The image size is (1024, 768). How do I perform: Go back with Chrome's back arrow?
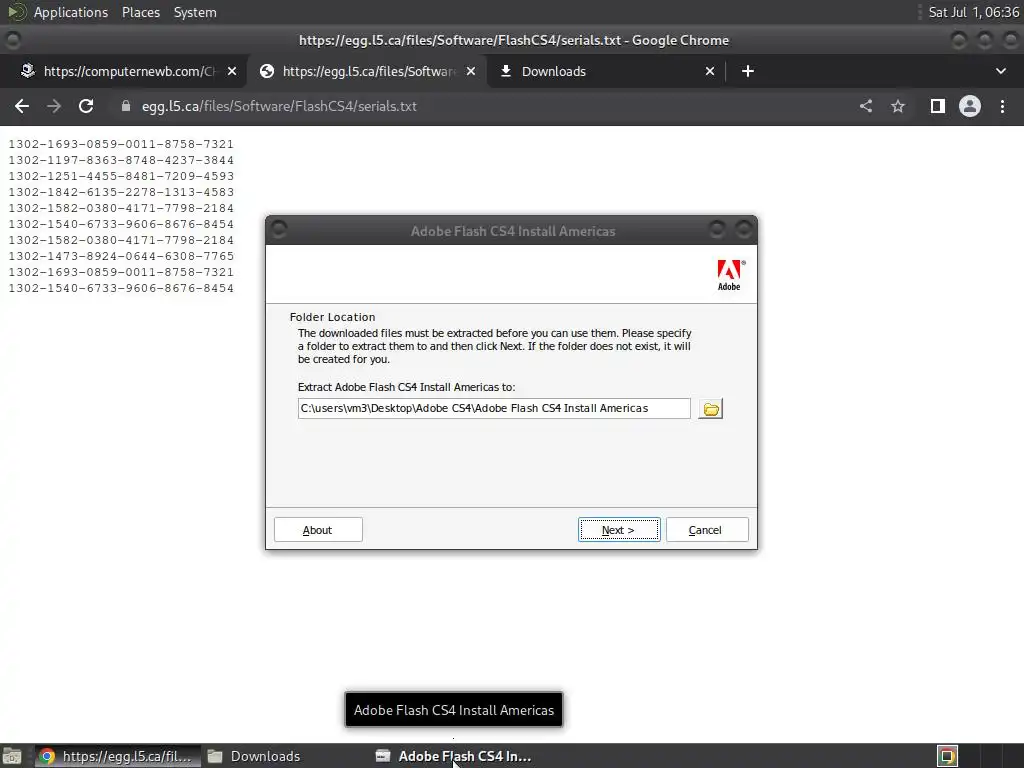pyautogui.click(x=22, y=106)
